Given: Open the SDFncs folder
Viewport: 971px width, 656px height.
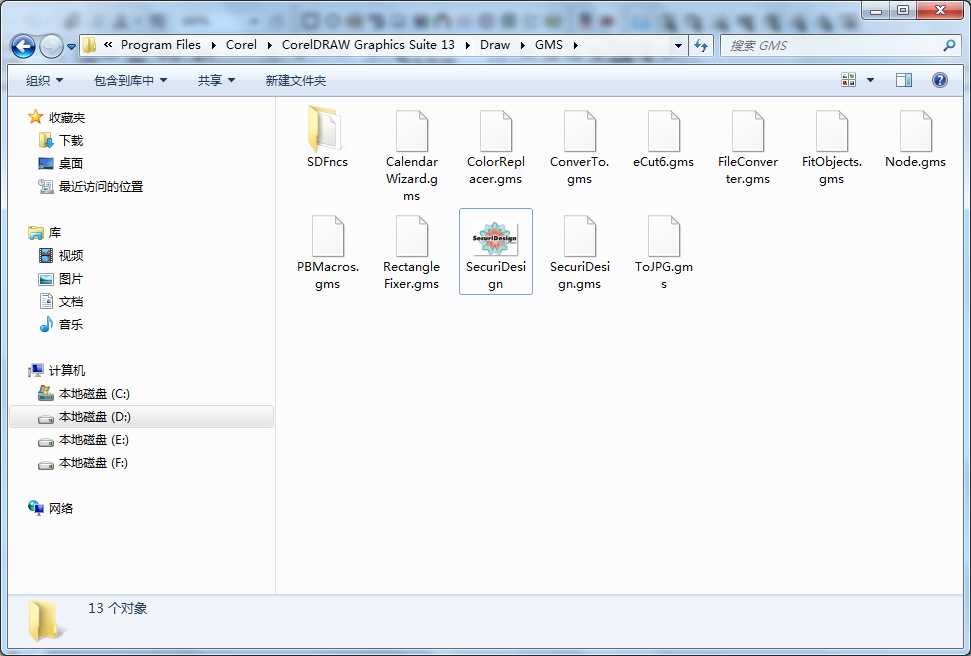Looking at the screenshot, I should 327,138.
